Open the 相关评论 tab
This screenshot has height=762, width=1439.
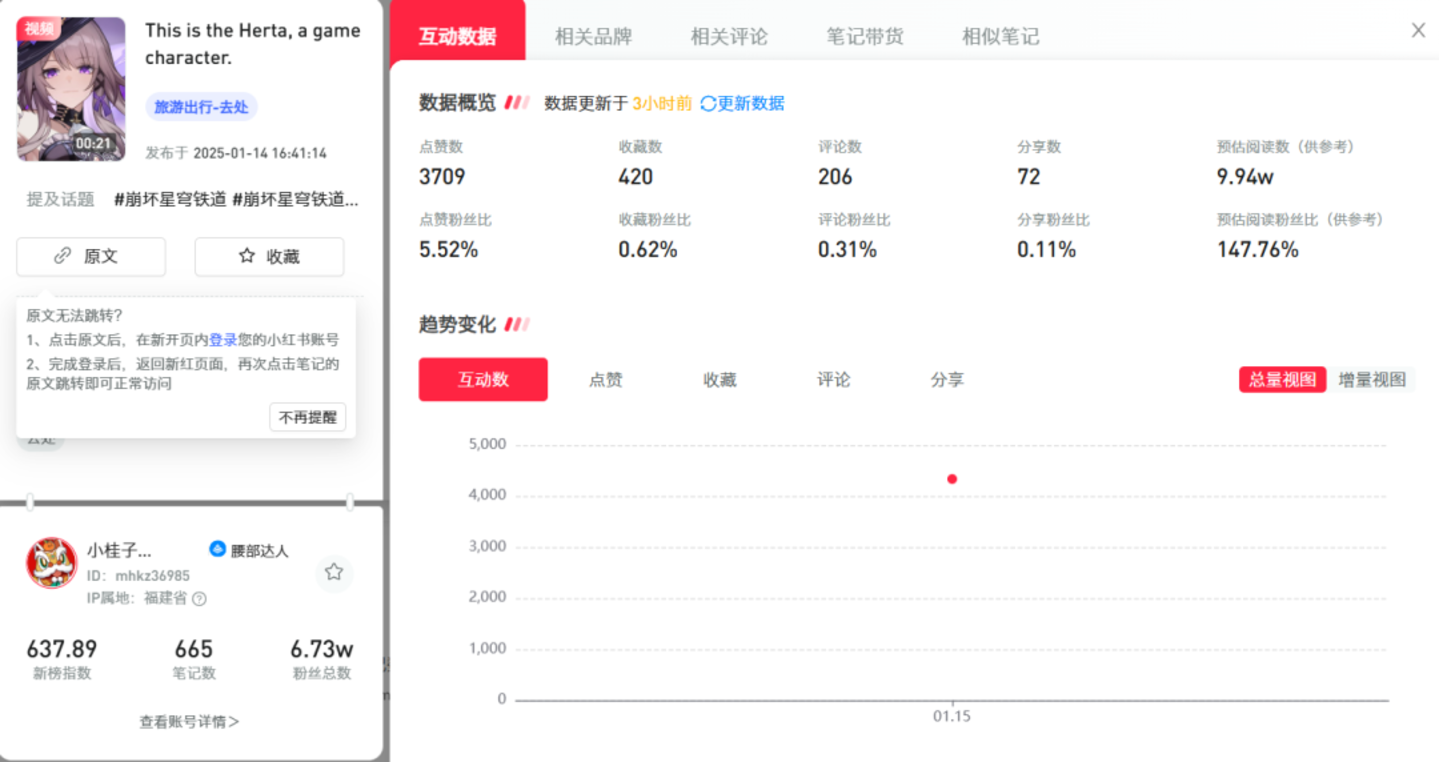[729, 37]
